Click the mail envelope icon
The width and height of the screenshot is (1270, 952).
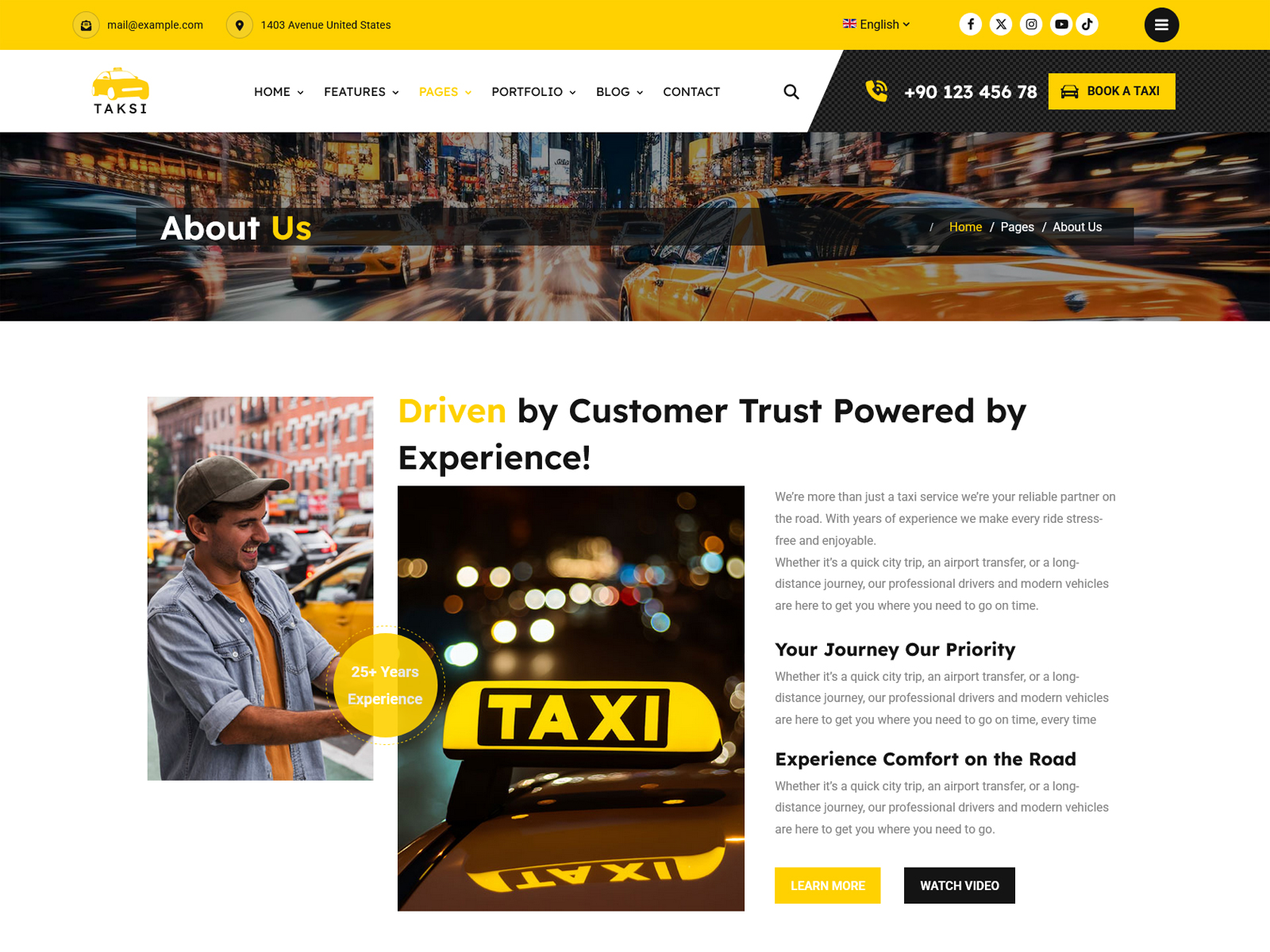pos(86,25)
